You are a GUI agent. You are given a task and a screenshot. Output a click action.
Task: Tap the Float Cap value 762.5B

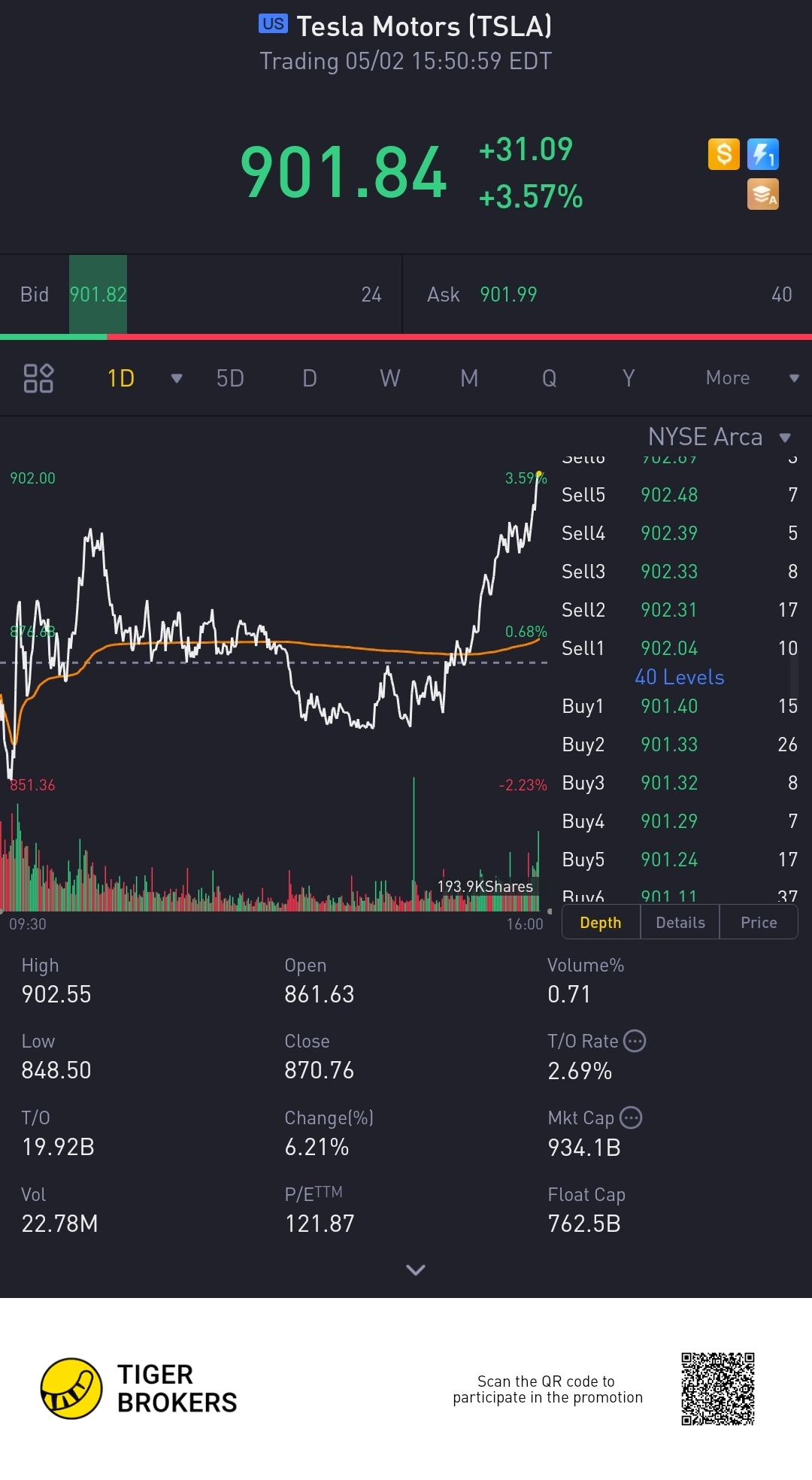[x=584, y=1224]
